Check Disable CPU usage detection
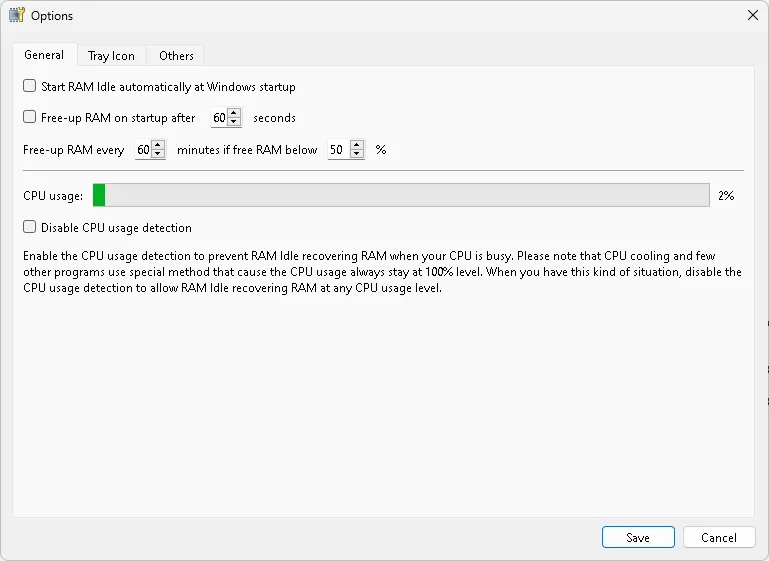Viewport: 769px width, 561px height. pyautogui.click(x=30, y=227)
